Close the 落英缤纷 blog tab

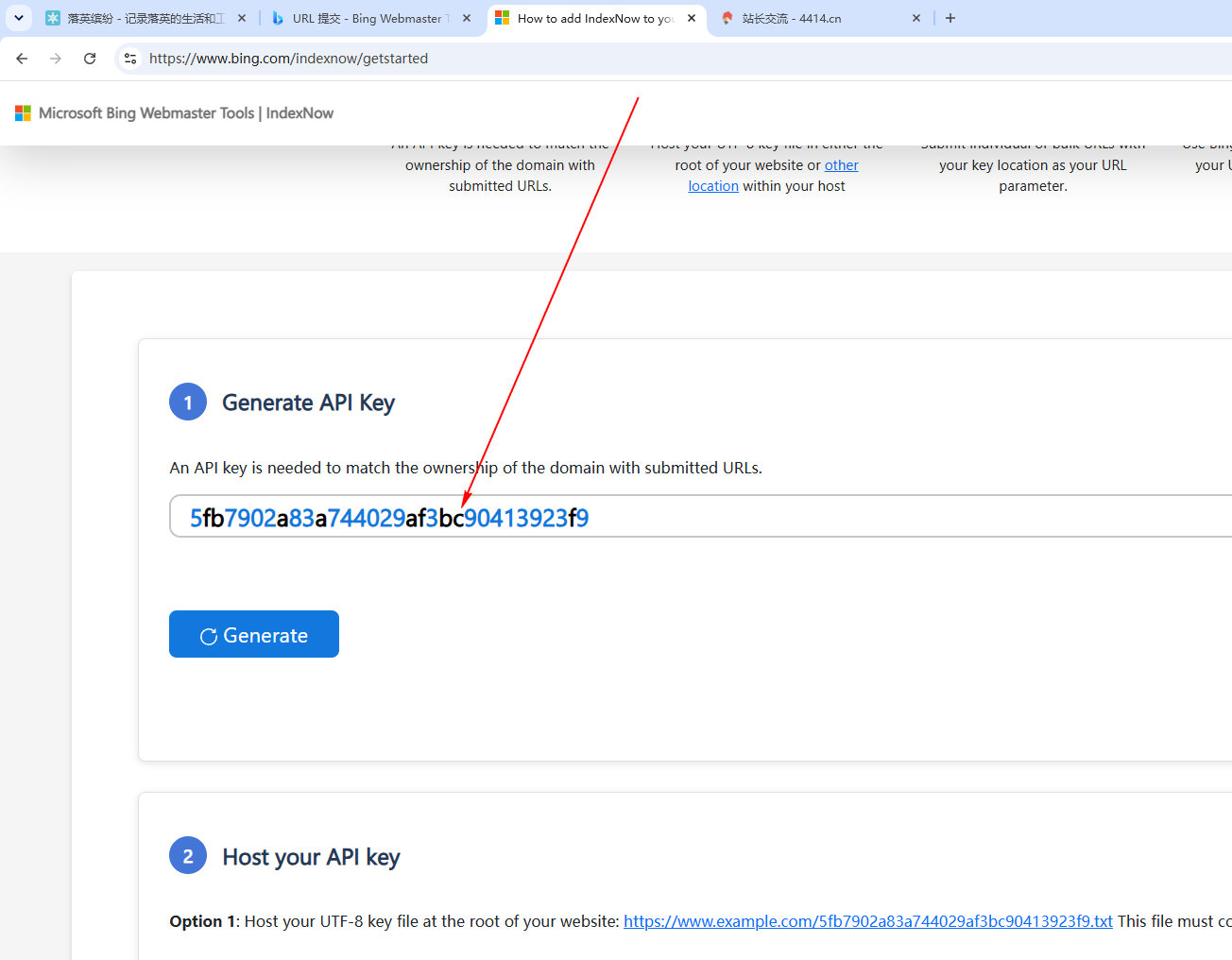click(242, 18)
